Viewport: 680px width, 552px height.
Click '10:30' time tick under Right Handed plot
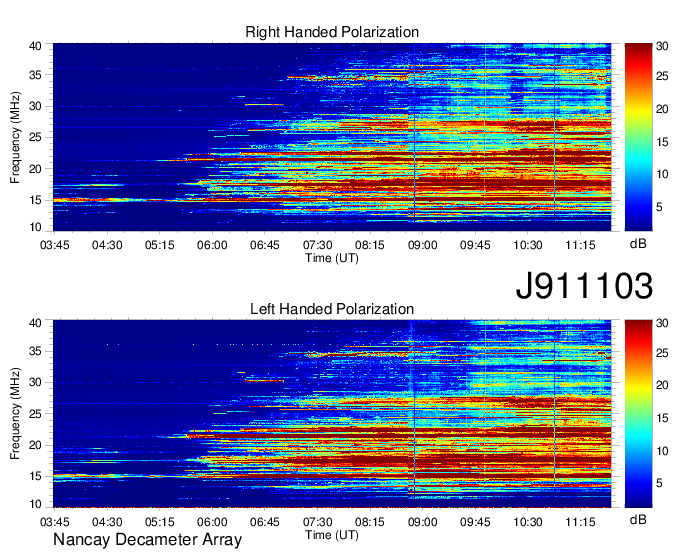[x=528, y=245]
